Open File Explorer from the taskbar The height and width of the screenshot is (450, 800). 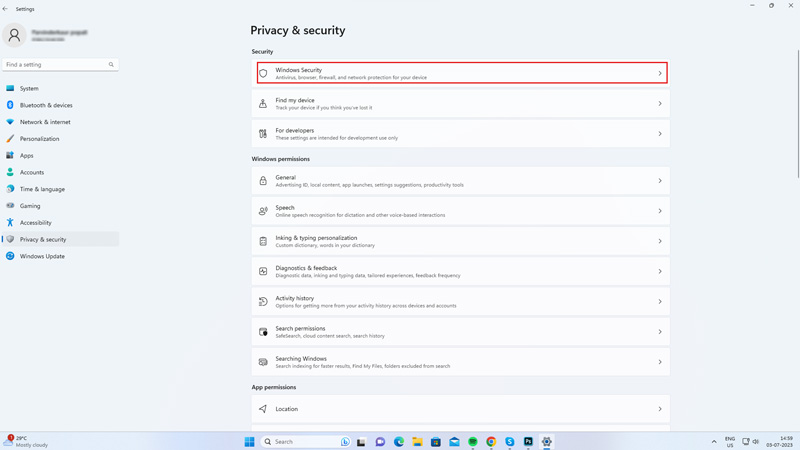[x=417, y=442]
